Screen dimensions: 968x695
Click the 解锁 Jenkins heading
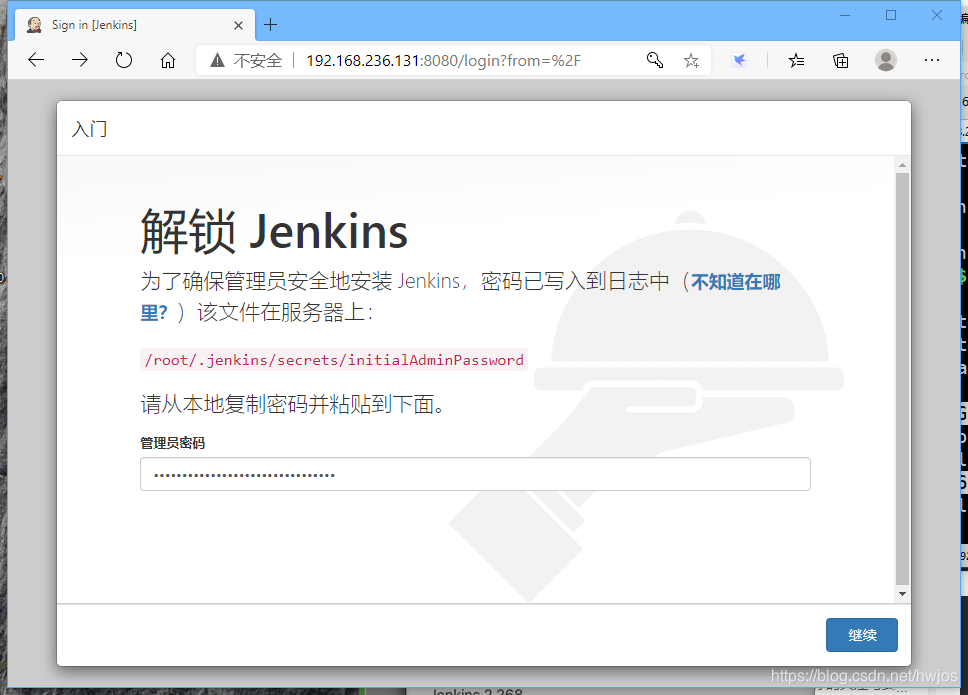274,231
